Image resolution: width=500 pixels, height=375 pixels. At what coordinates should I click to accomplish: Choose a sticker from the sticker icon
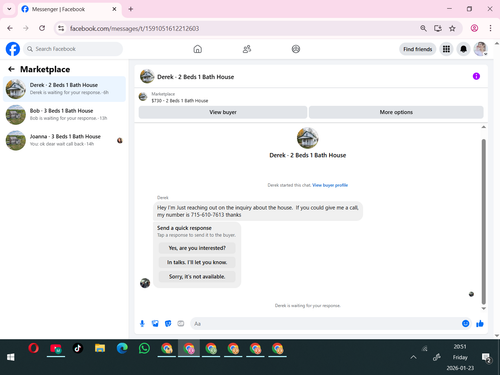168,323
